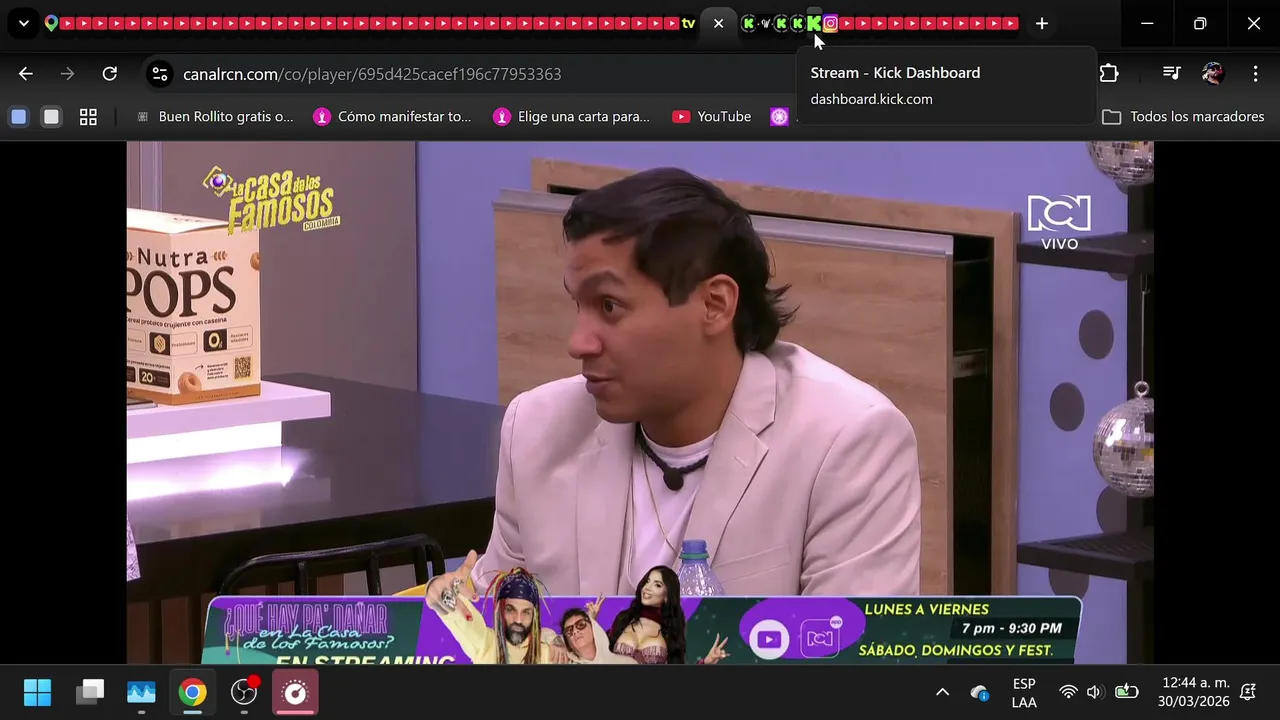Switch to the Google Maps pin tab
The width and height of the screenshot is (1280, 720).
coord(51,23)
